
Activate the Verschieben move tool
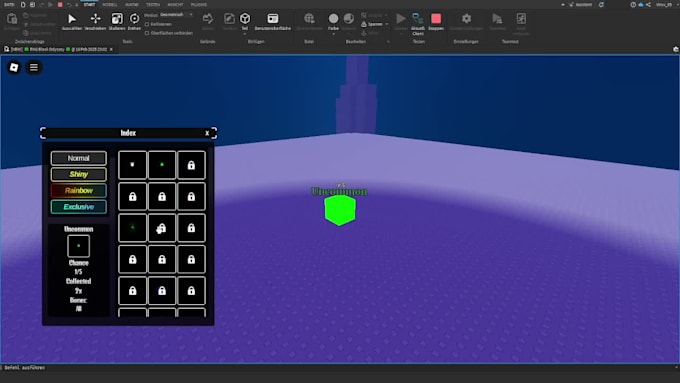[95, 22]
